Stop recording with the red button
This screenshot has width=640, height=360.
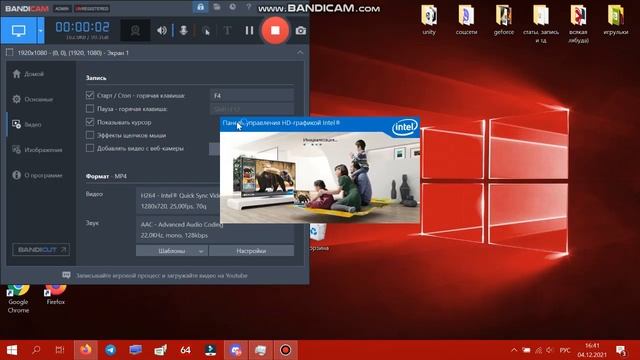276,31
